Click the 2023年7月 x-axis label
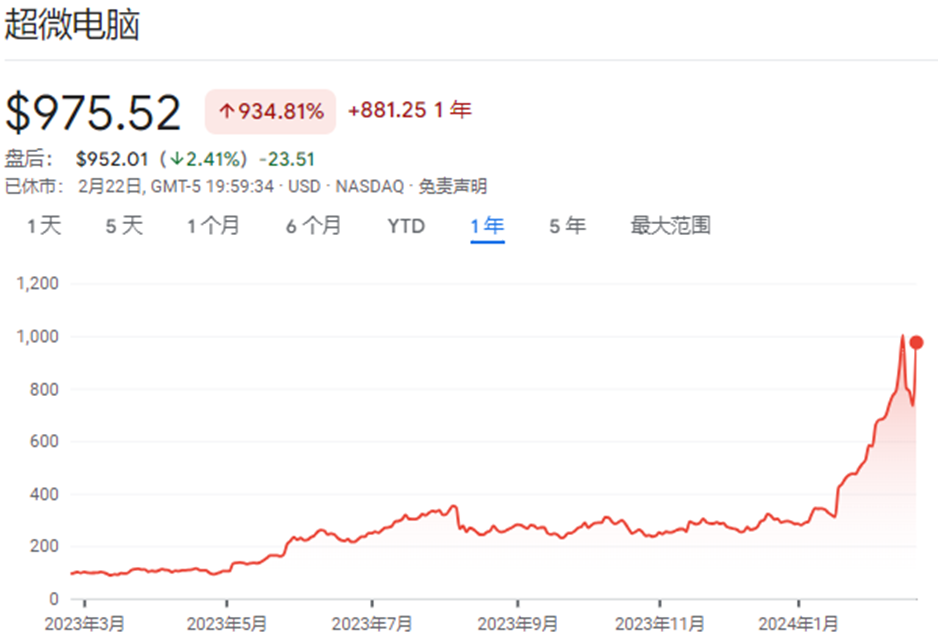938x644 pixels. tap(371, 625)
